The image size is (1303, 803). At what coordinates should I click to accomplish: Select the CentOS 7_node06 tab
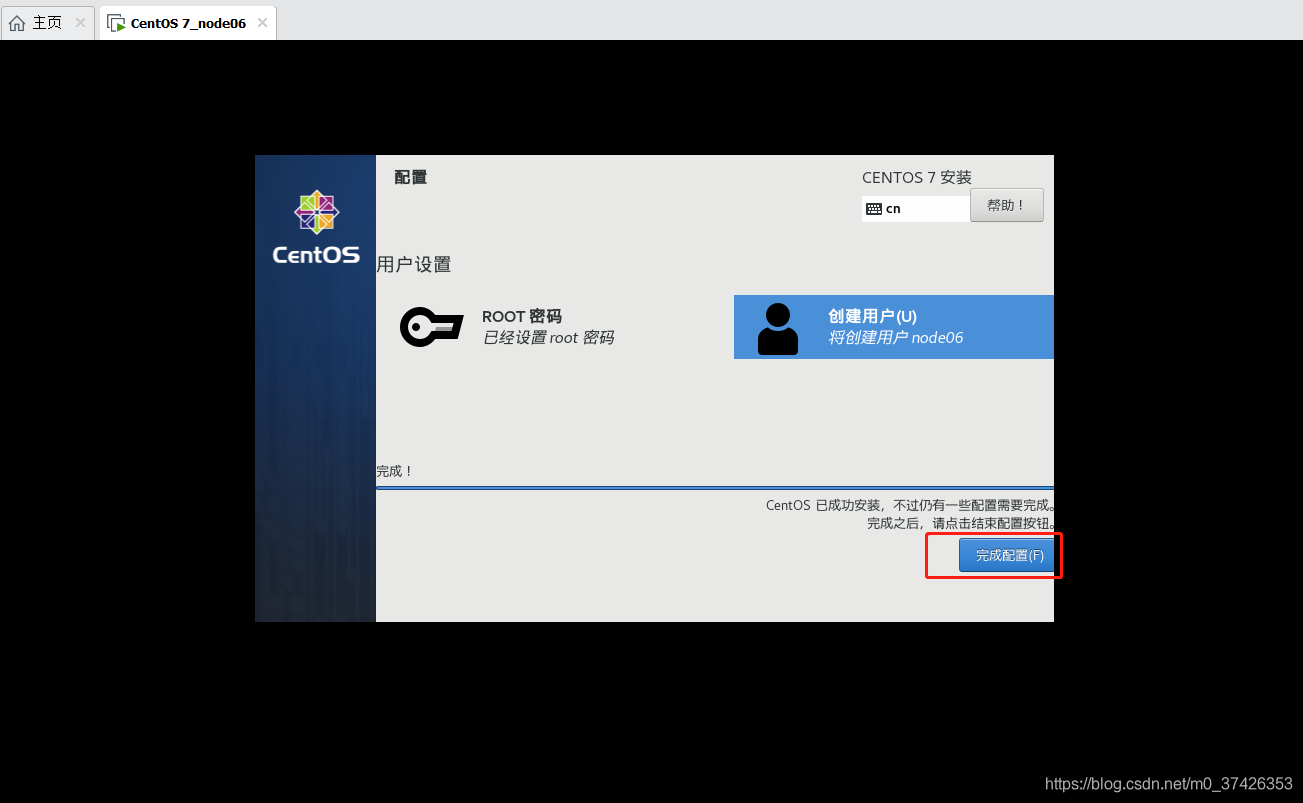click(x=188, y=23)
